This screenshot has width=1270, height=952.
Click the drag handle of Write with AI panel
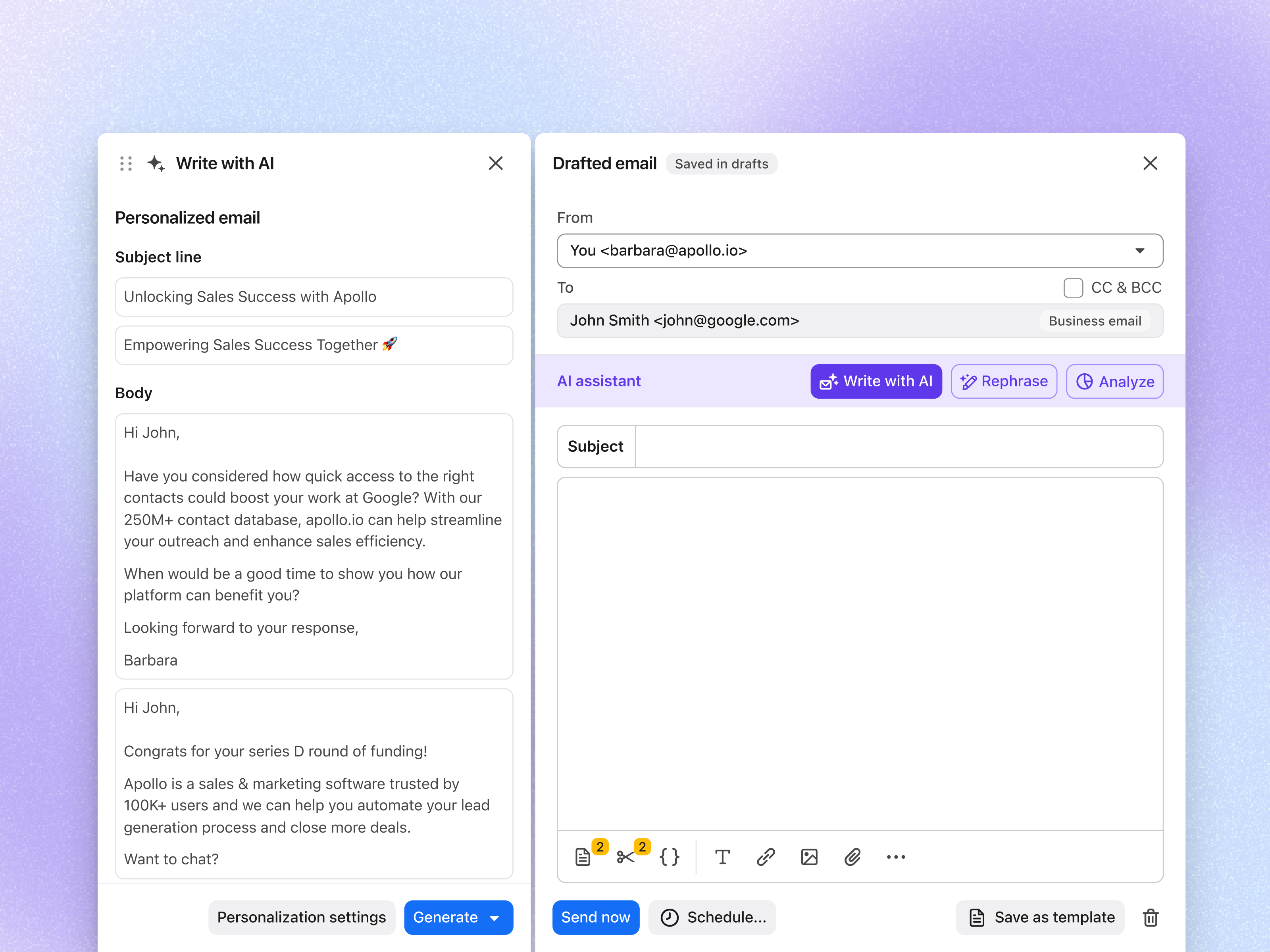pos(126,163)
